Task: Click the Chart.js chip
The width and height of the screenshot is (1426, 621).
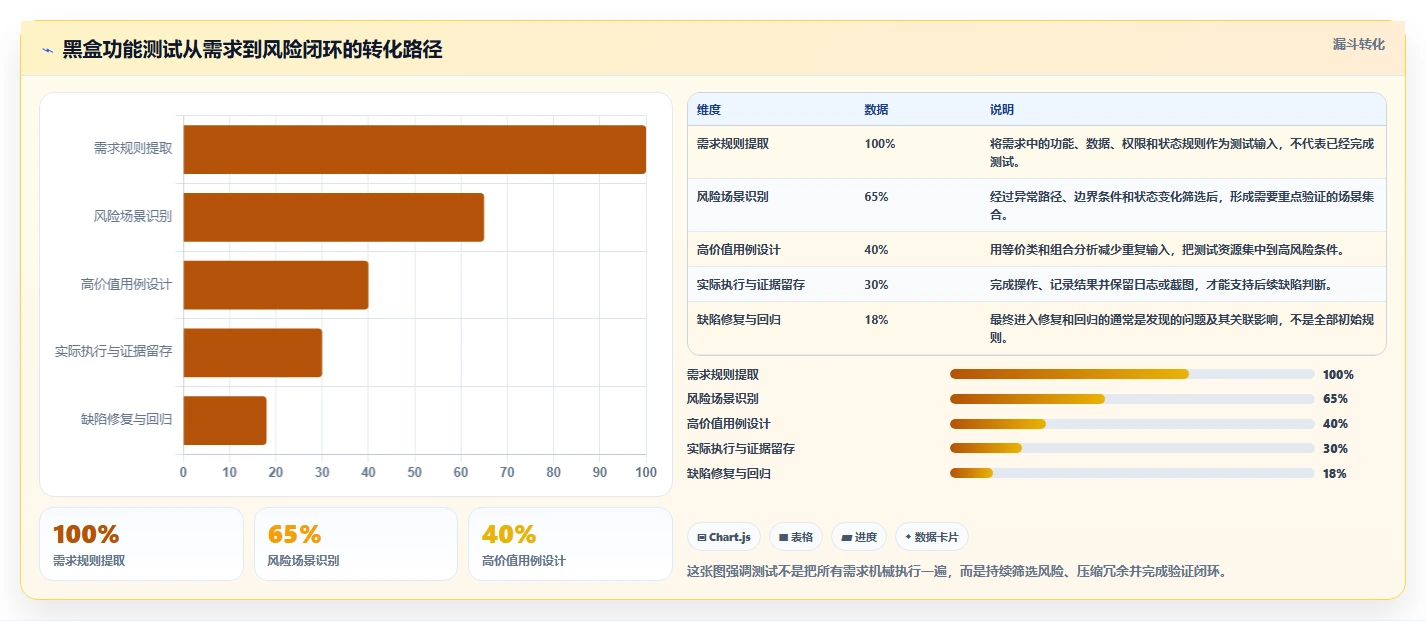Action: [724, 537]
